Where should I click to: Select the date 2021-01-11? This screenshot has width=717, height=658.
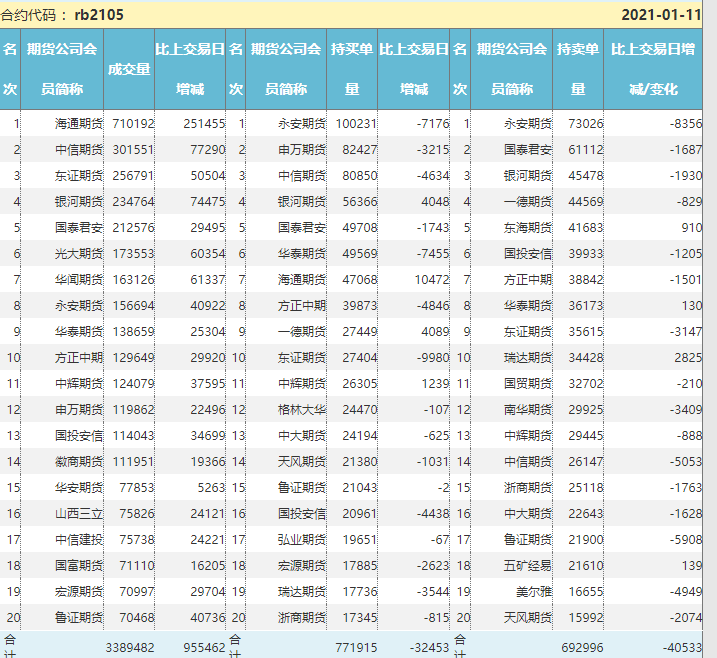(661, 15)
